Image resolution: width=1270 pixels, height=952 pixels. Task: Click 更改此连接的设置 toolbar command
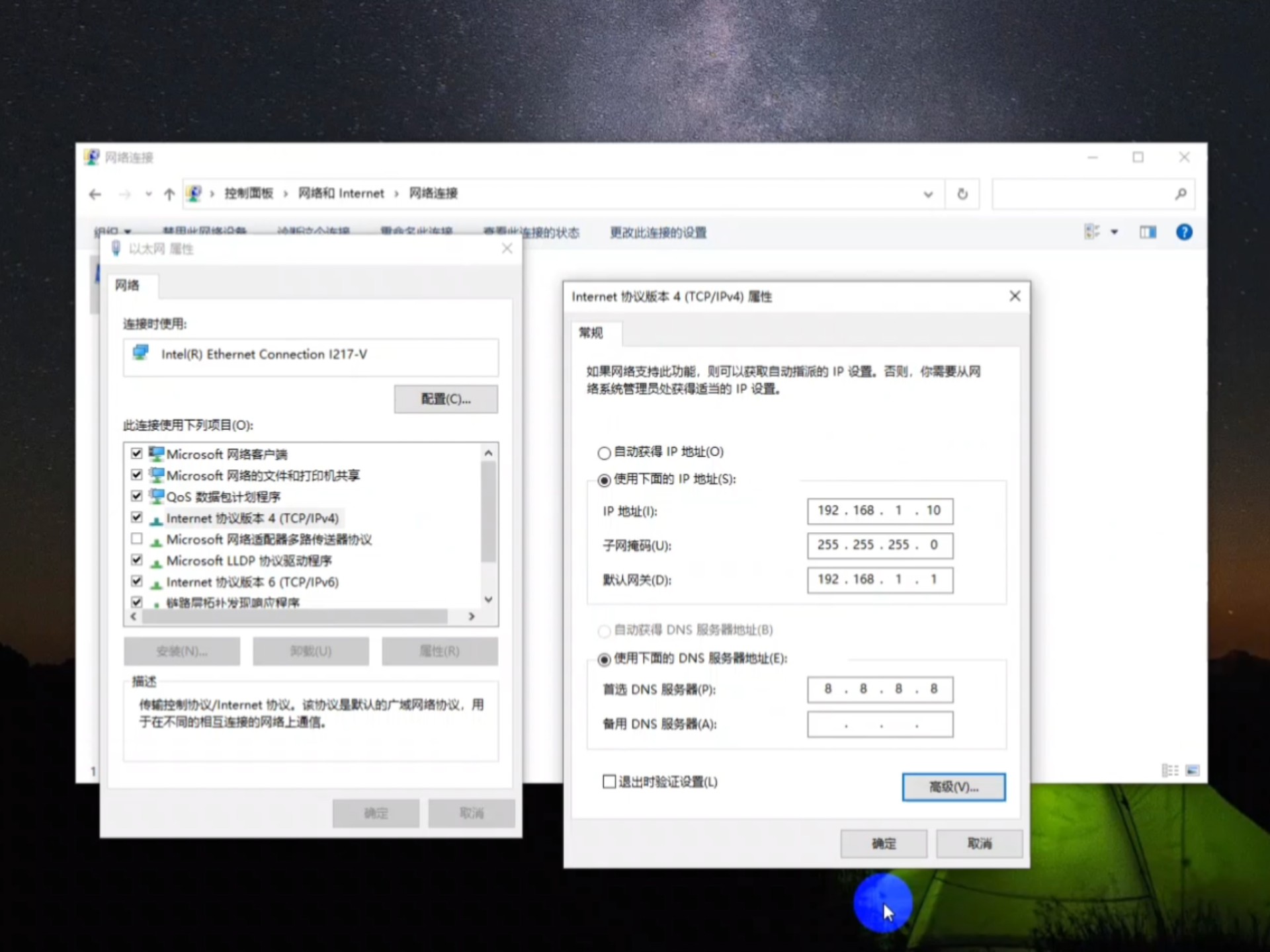pyautogui.click(x=658, y=232)
